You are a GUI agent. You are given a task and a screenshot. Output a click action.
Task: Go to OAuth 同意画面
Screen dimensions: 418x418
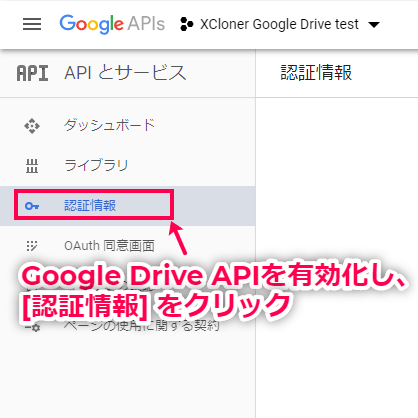[x=109, y=246]
